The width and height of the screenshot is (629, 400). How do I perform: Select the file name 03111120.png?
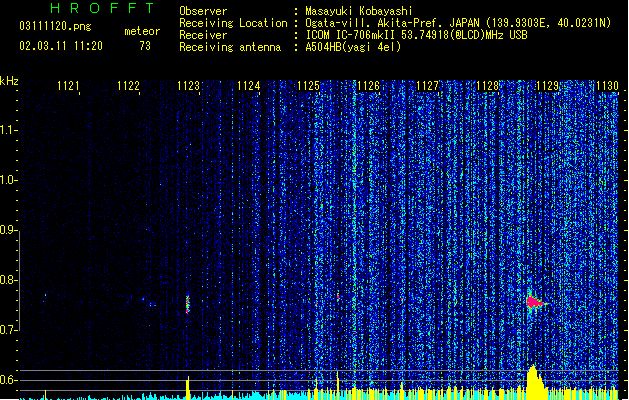(55, 26)
